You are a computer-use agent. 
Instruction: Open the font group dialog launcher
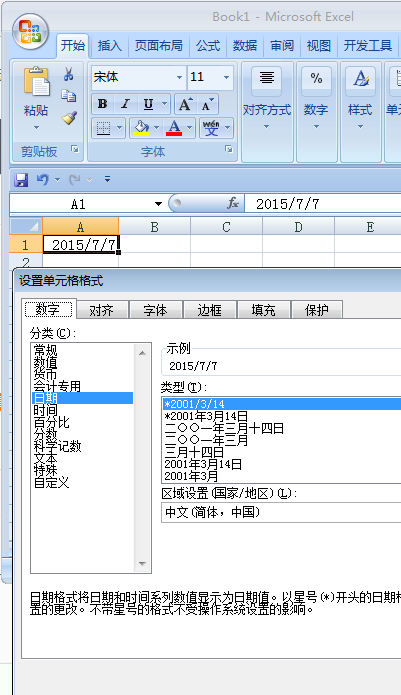click(229, 149)
